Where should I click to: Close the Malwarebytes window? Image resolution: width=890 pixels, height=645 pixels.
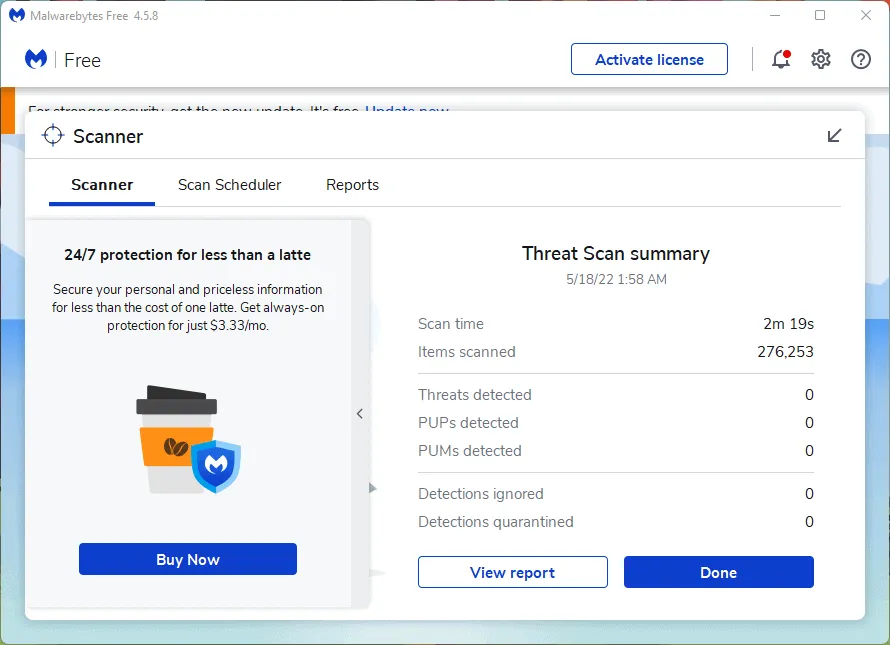866,15
